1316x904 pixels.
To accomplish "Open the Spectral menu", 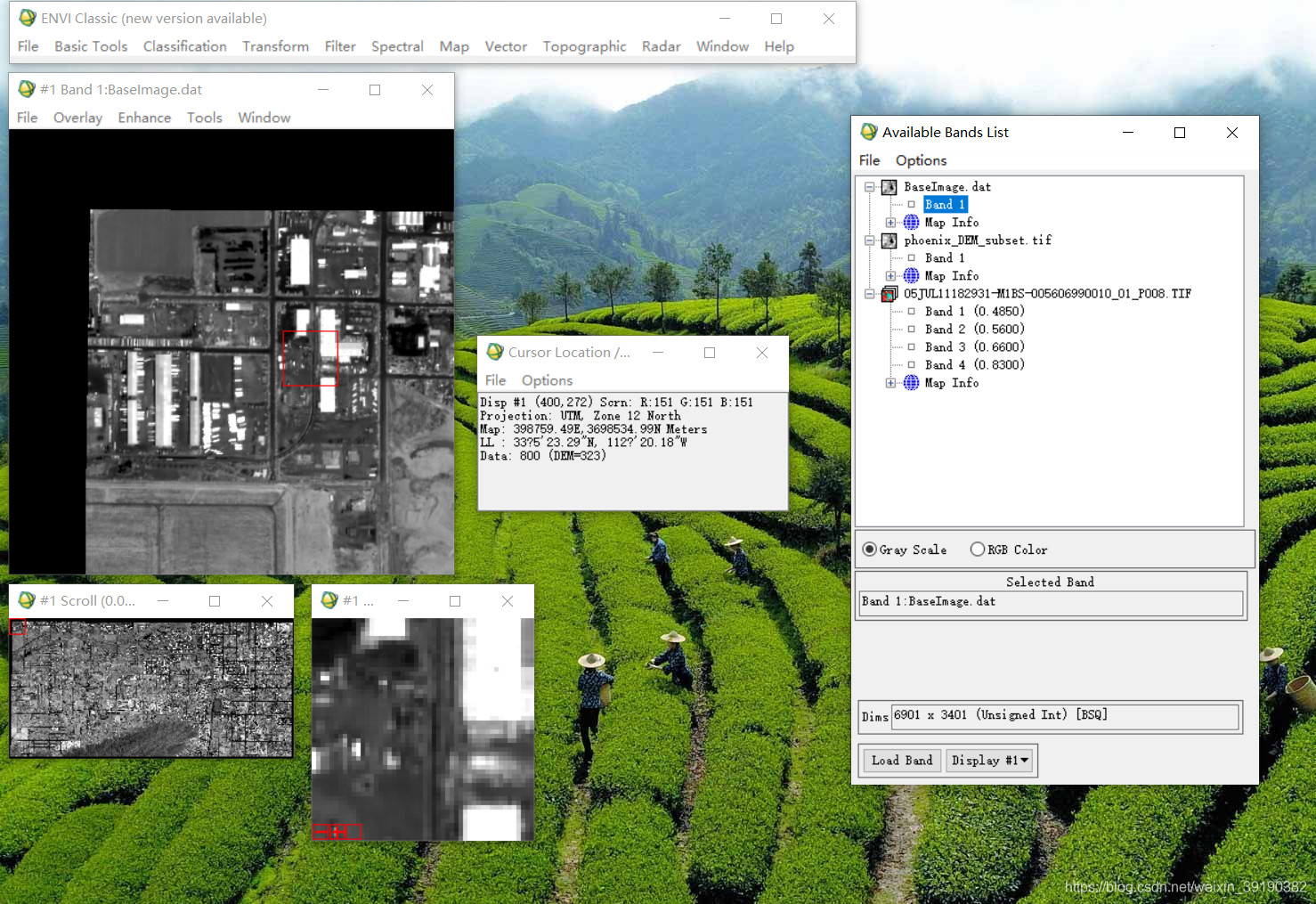I will [397, 46].
